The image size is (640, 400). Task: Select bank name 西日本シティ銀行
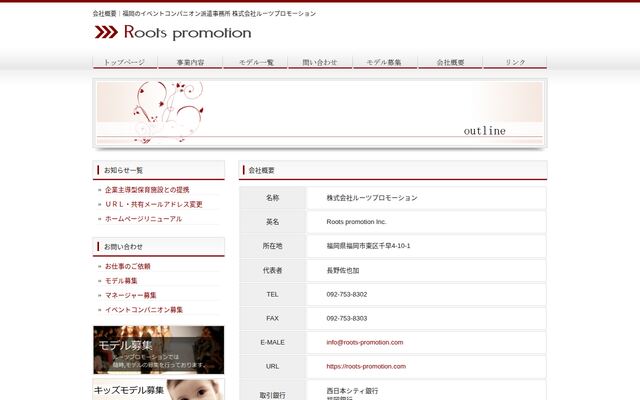352,391
